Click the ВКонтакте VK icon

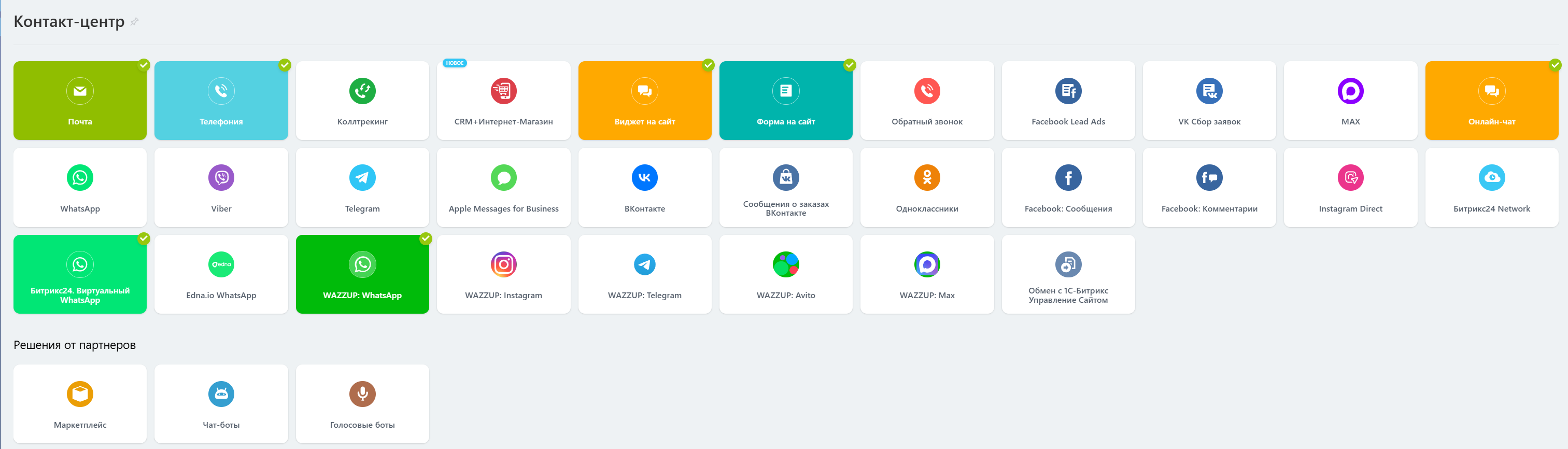pyautogui.click(x=645, y=178)
